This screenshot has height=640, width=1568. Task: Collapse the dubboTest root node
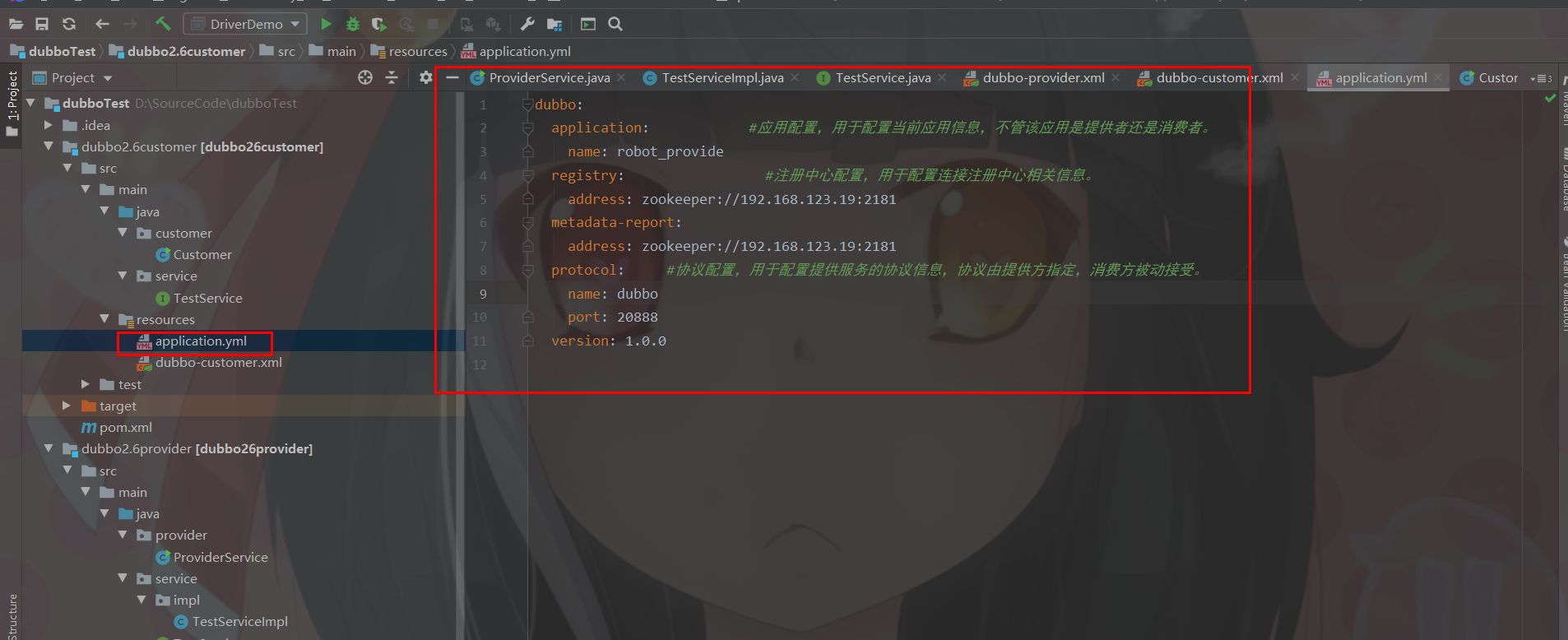[x=30, y=103]
